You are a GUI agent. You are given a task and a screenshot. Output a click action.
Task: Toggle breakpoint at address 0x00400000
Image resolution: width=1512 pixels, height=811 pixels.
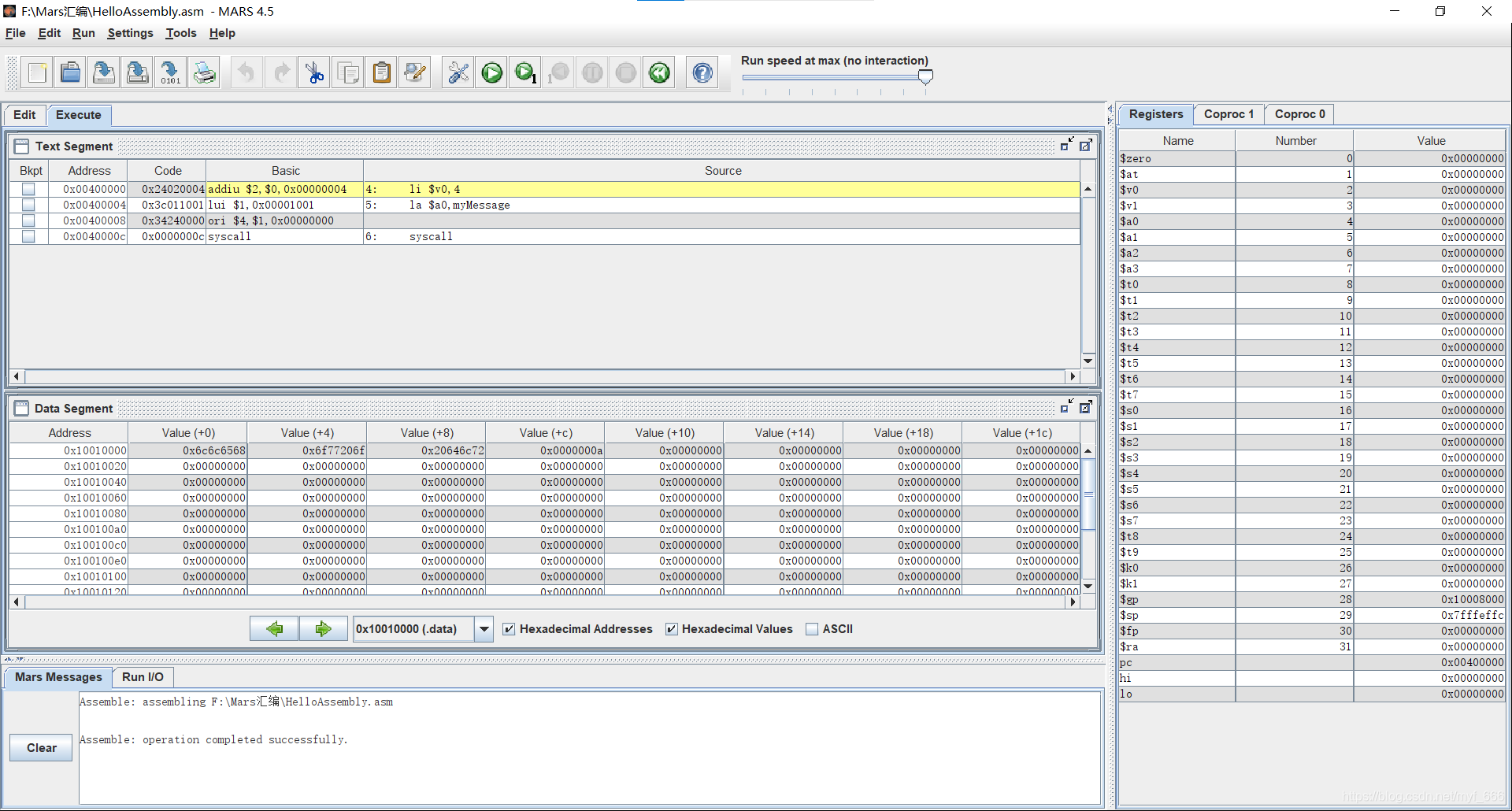click(28, 189)
